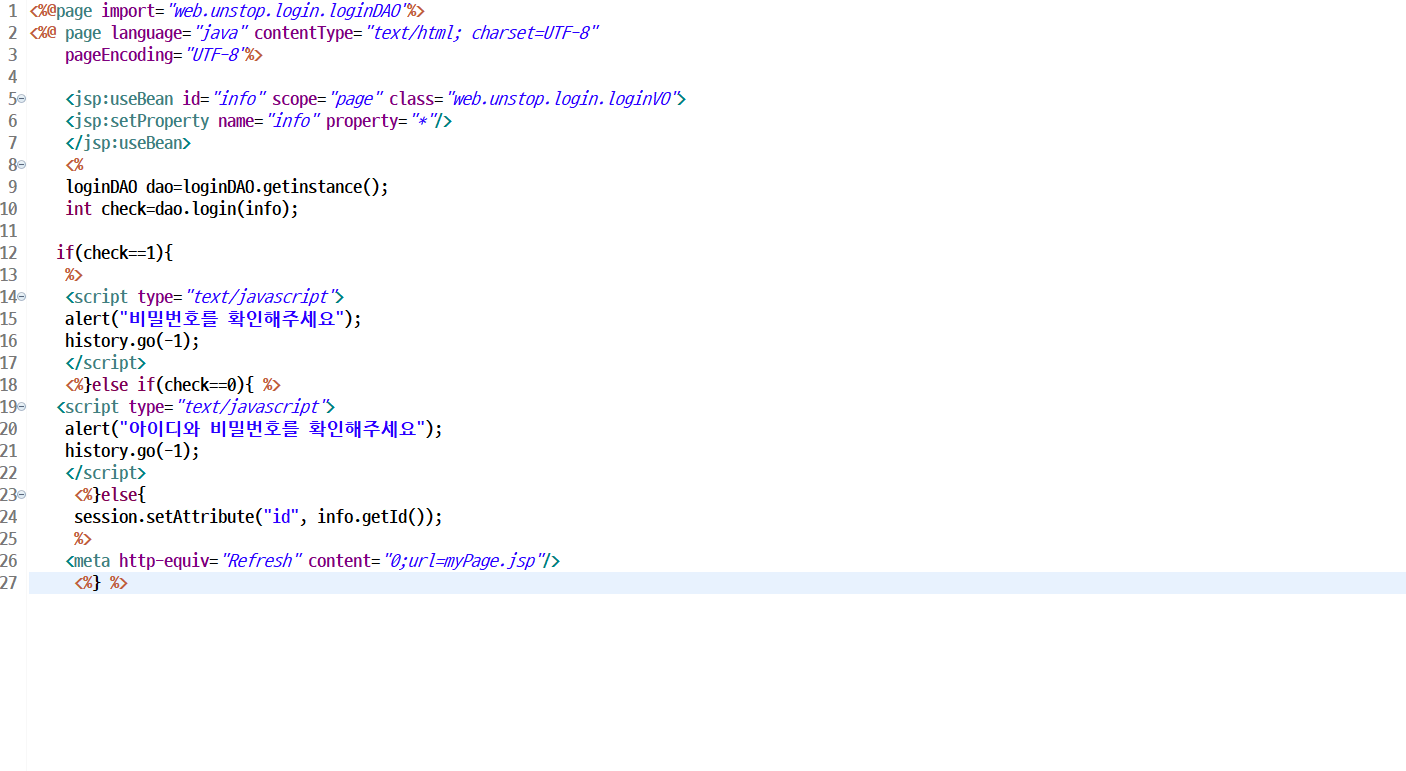Click the jsp:setProperty tag on line 6
Viewport: 1406px width, 771px height.
coord(259,121)
